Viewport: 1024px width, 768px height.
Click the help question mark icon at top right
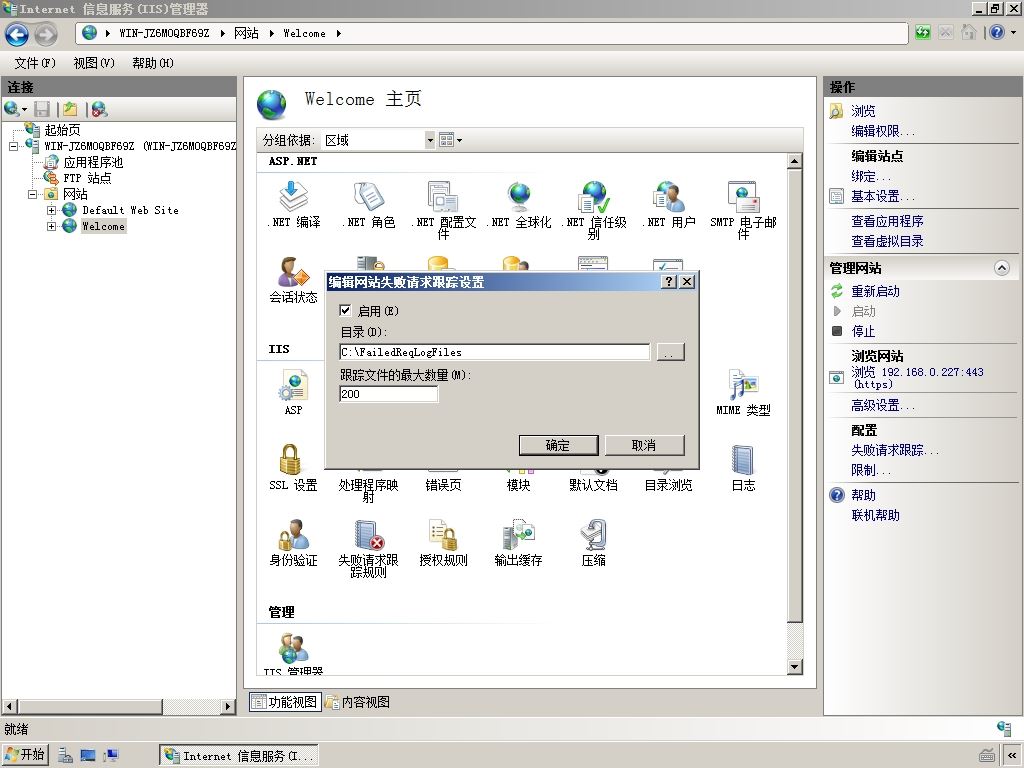pos(997,33)
